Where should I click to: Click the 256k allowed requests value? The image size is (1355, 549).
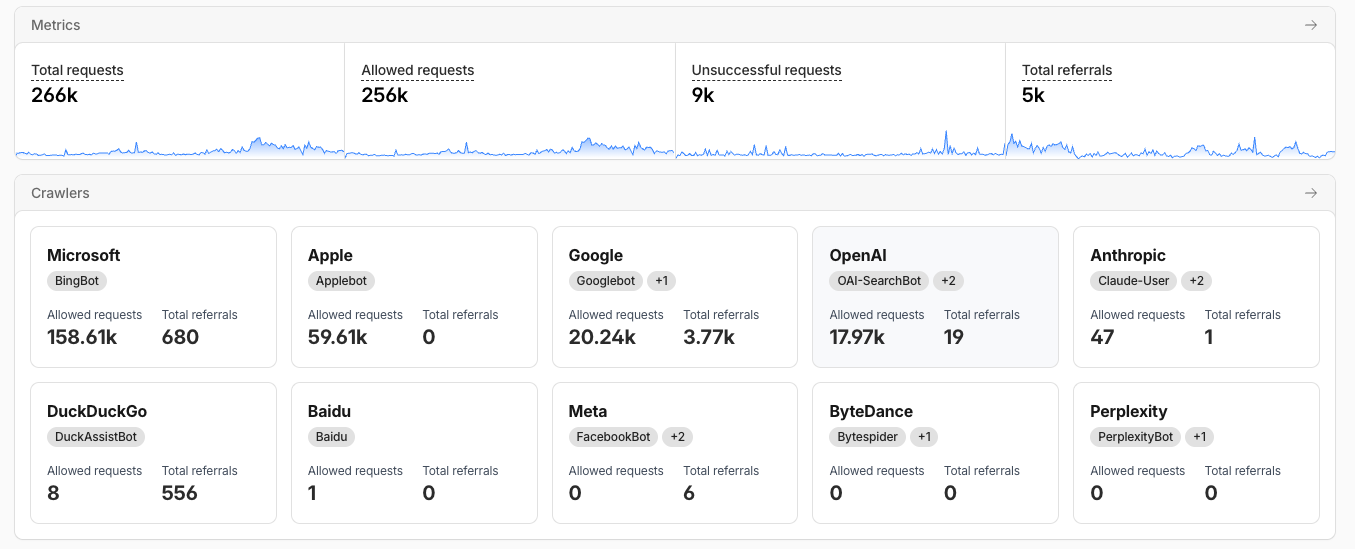click(x=385, y=95)
